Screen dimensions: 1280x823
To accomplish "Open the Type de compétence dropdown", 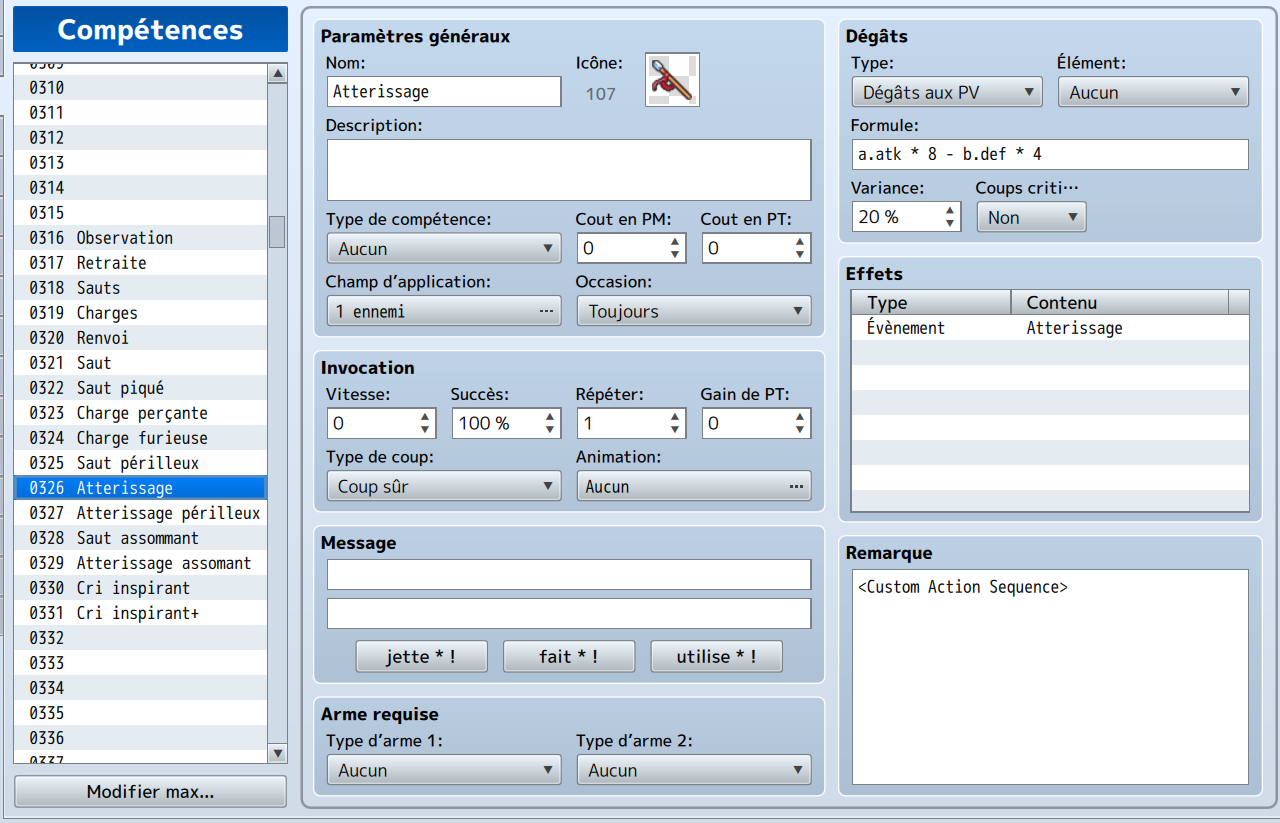I will pyautogui.click(x=444, y=248).
